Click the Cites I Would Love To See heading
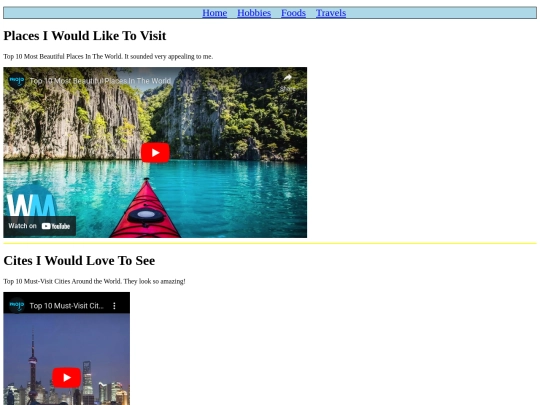The height and width of the screenshot is (405, 540). 79,261
